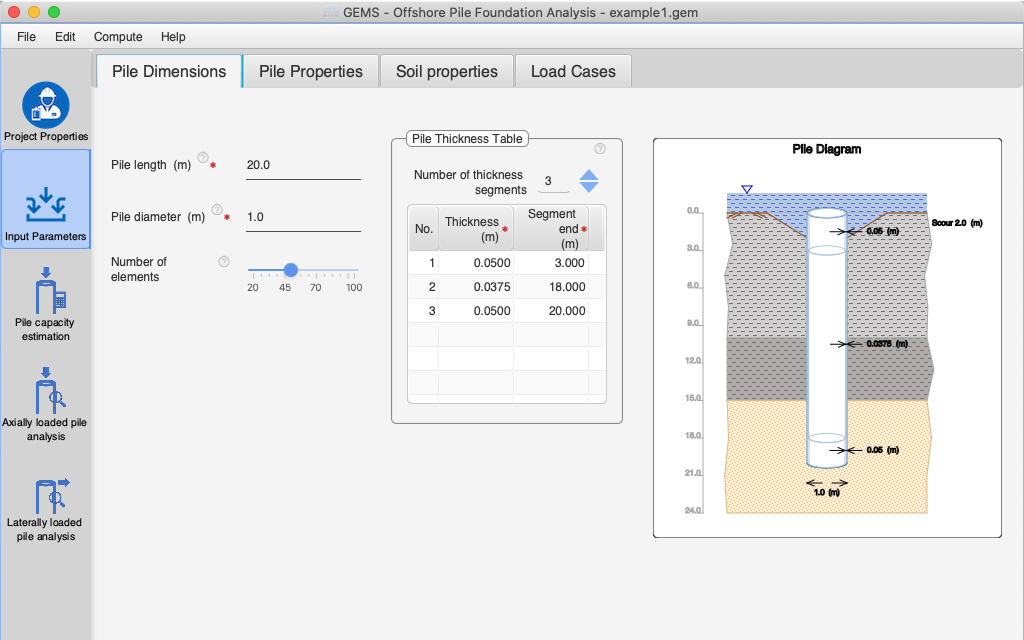Select the Input Parameters icon

(x=46, y=204)
